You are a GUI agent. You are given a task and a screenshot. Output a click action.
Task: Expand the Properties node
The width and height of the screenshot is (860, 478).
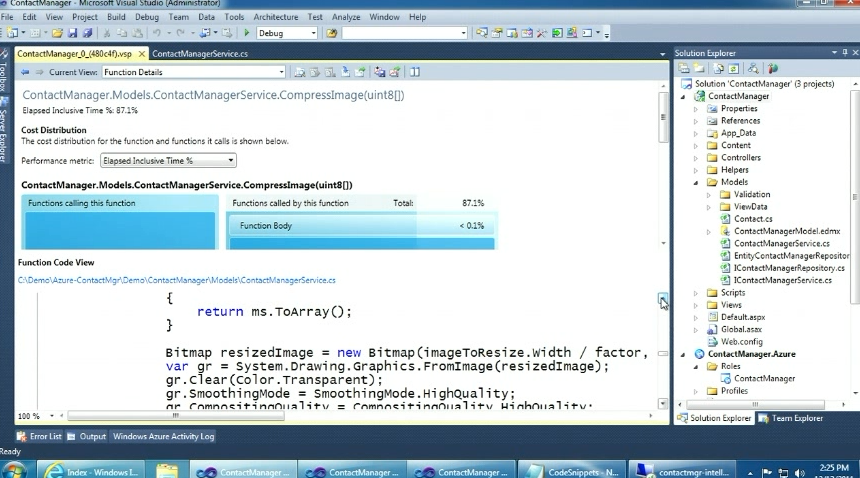pyautogui.click(x=696, y=109)
